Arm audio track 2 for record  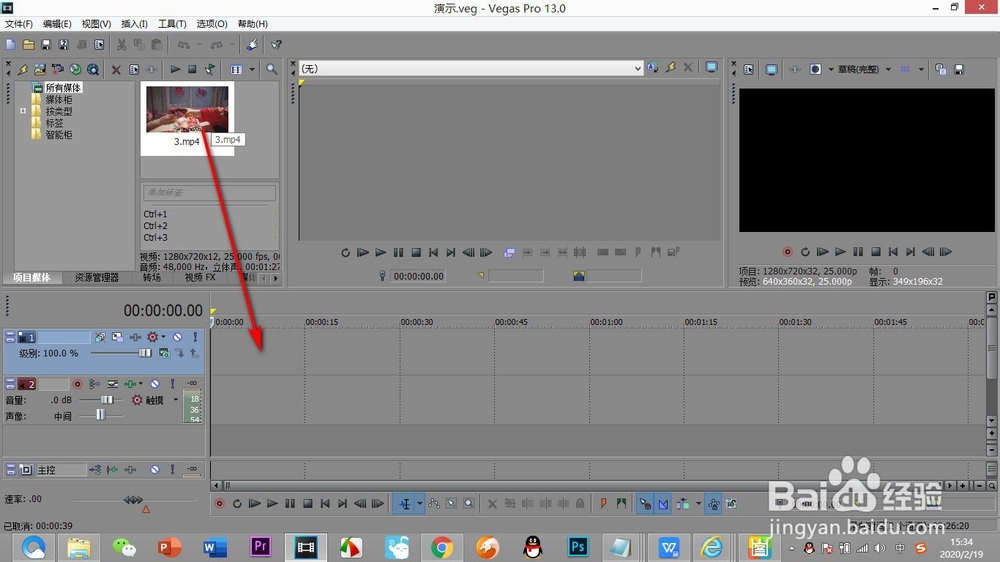[77, 384]
